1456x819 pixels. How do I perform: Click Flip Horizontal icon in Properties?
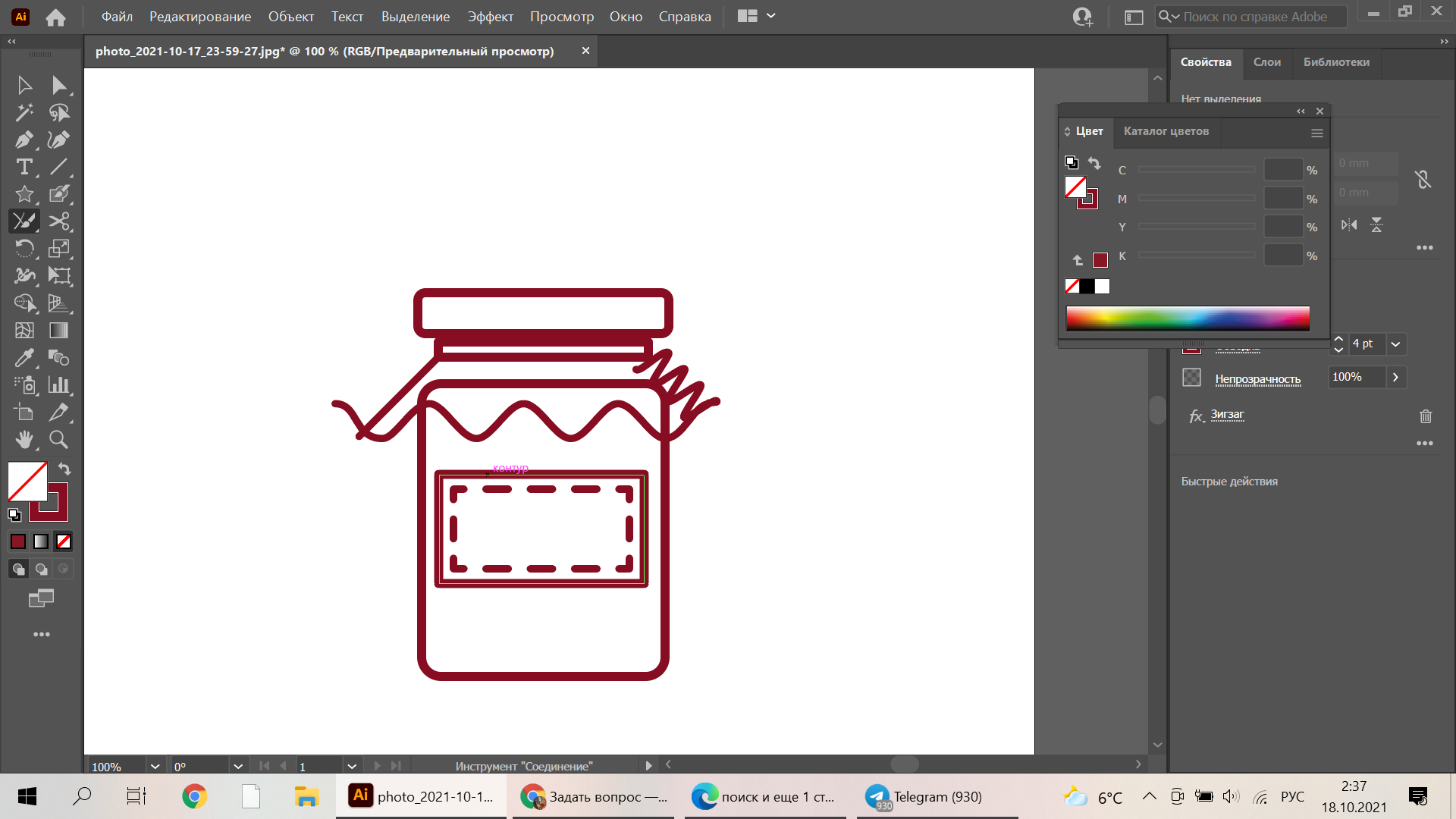[1349, 225]
